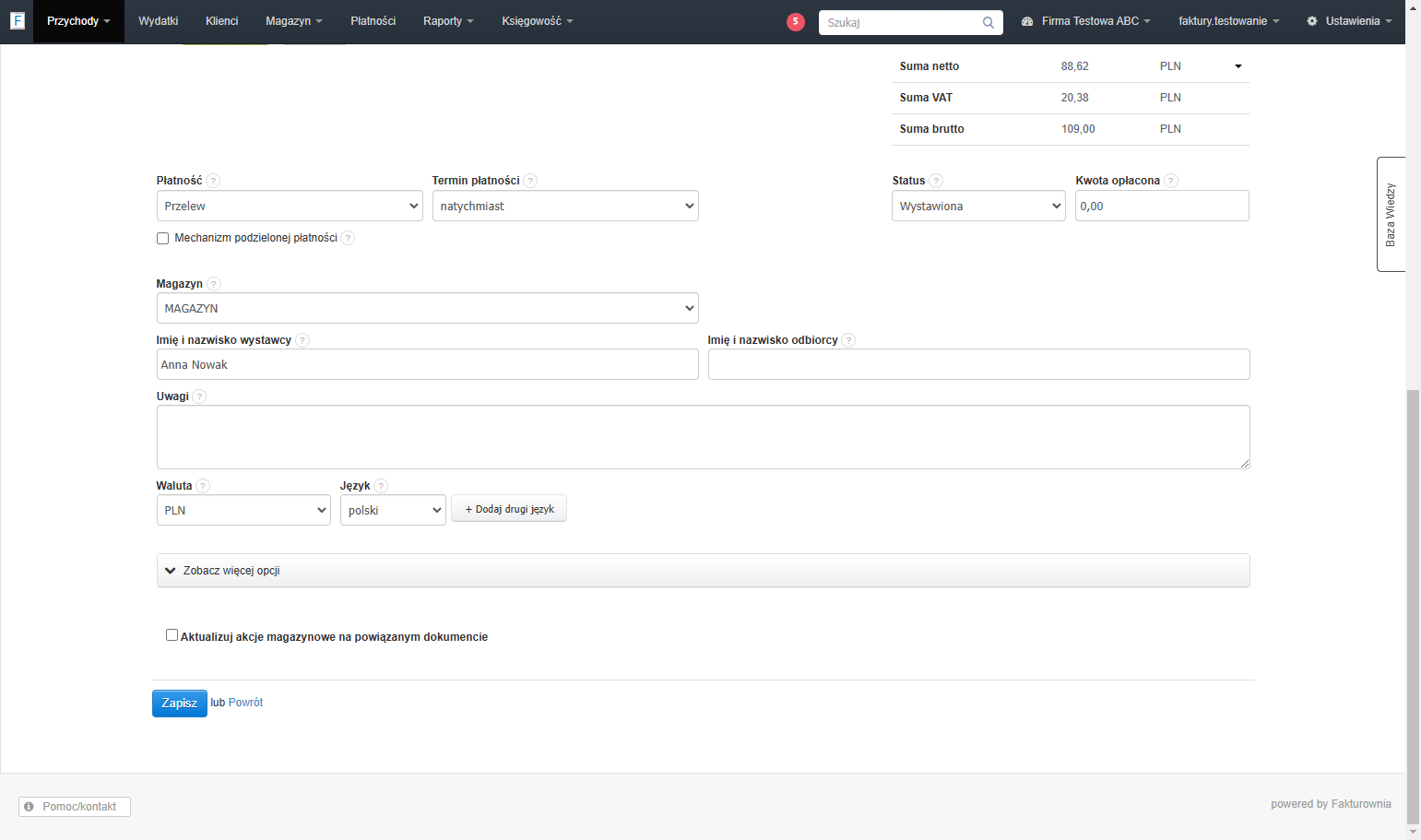Open Klienci from the navigation bar
The image size is (1421, 840).
(x=222, y=21)
